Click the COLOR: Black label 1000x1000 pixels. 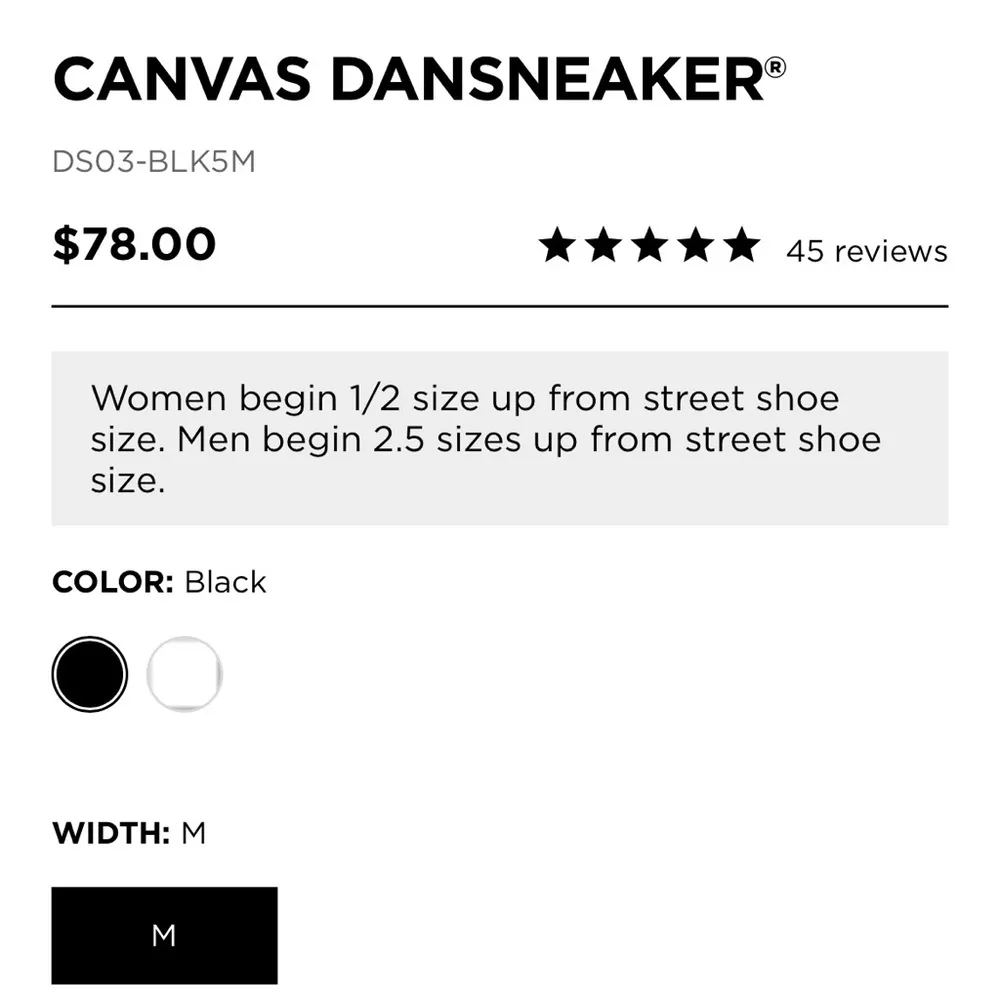tap(159, 581)
